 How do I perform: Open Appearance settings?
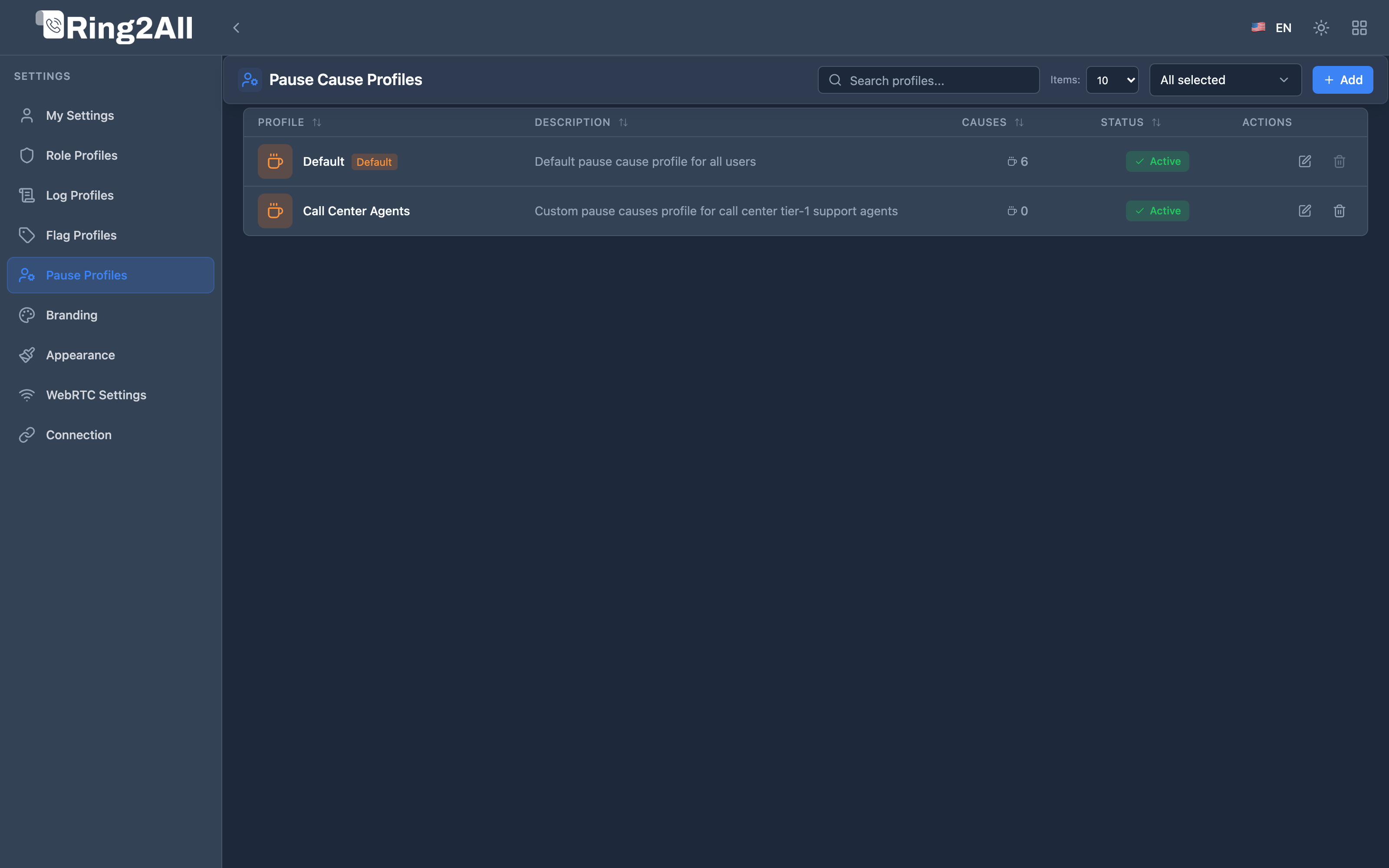tap(110, 355)
